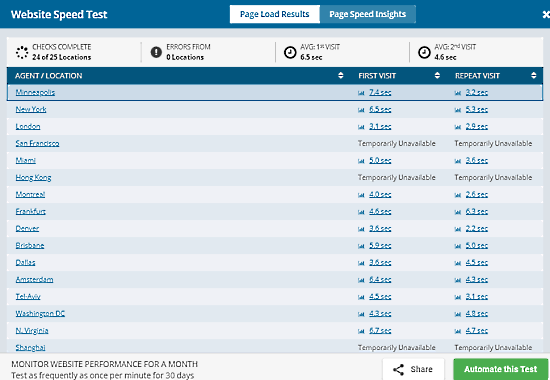
Task: Open the Washington DC location link
Action: pyautogui.click(x=40, y=314)
